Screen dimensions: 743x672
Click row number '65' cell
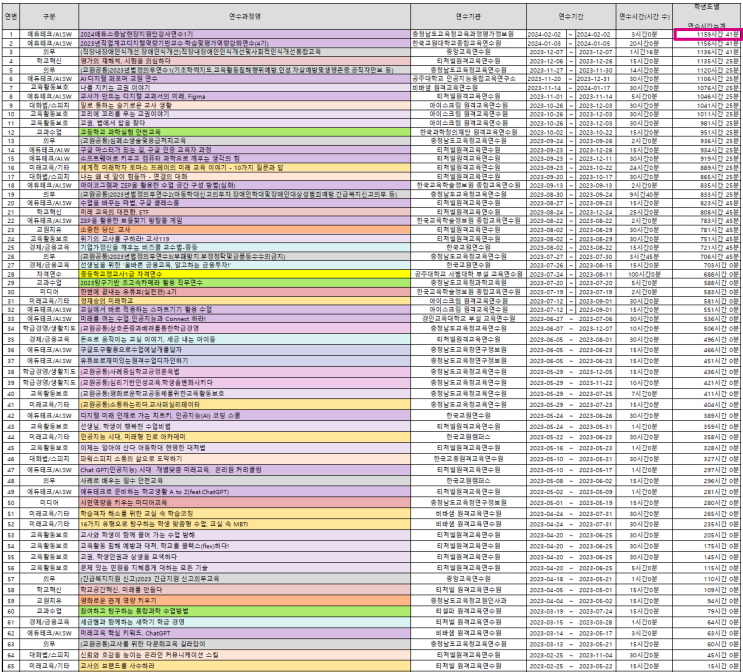10,665
